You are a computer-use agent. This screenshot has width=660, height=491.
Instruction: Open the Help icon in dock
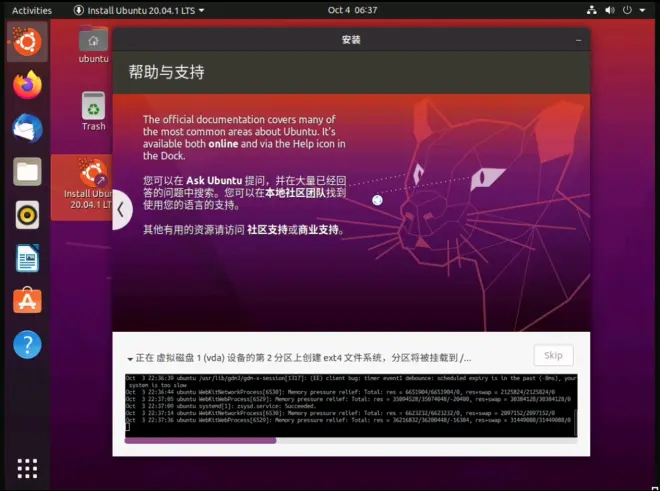(x=27, y=344)
